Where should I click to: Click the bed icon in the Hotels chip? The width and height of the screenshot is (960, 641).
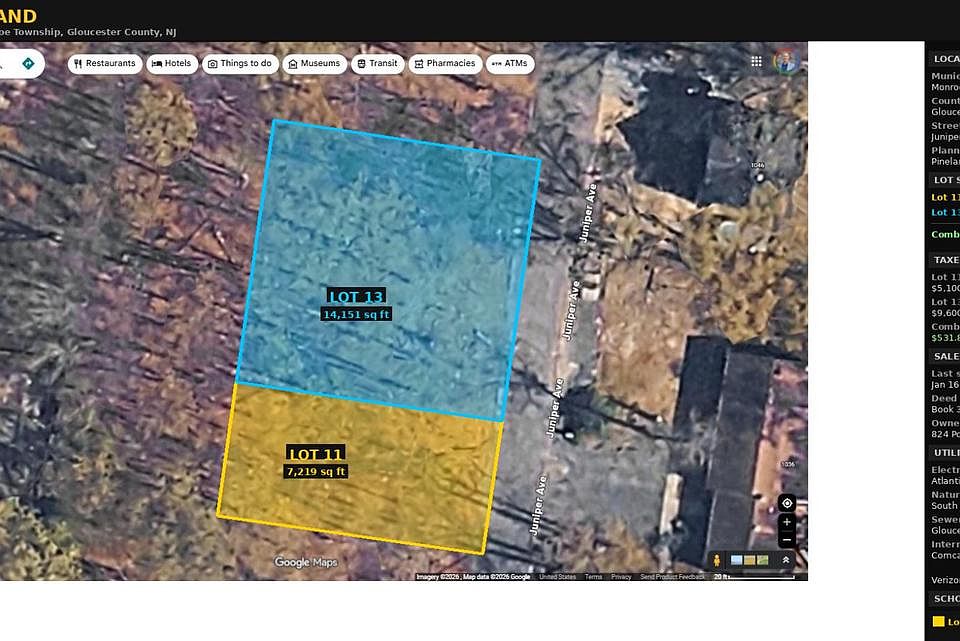tap(157, 64)
